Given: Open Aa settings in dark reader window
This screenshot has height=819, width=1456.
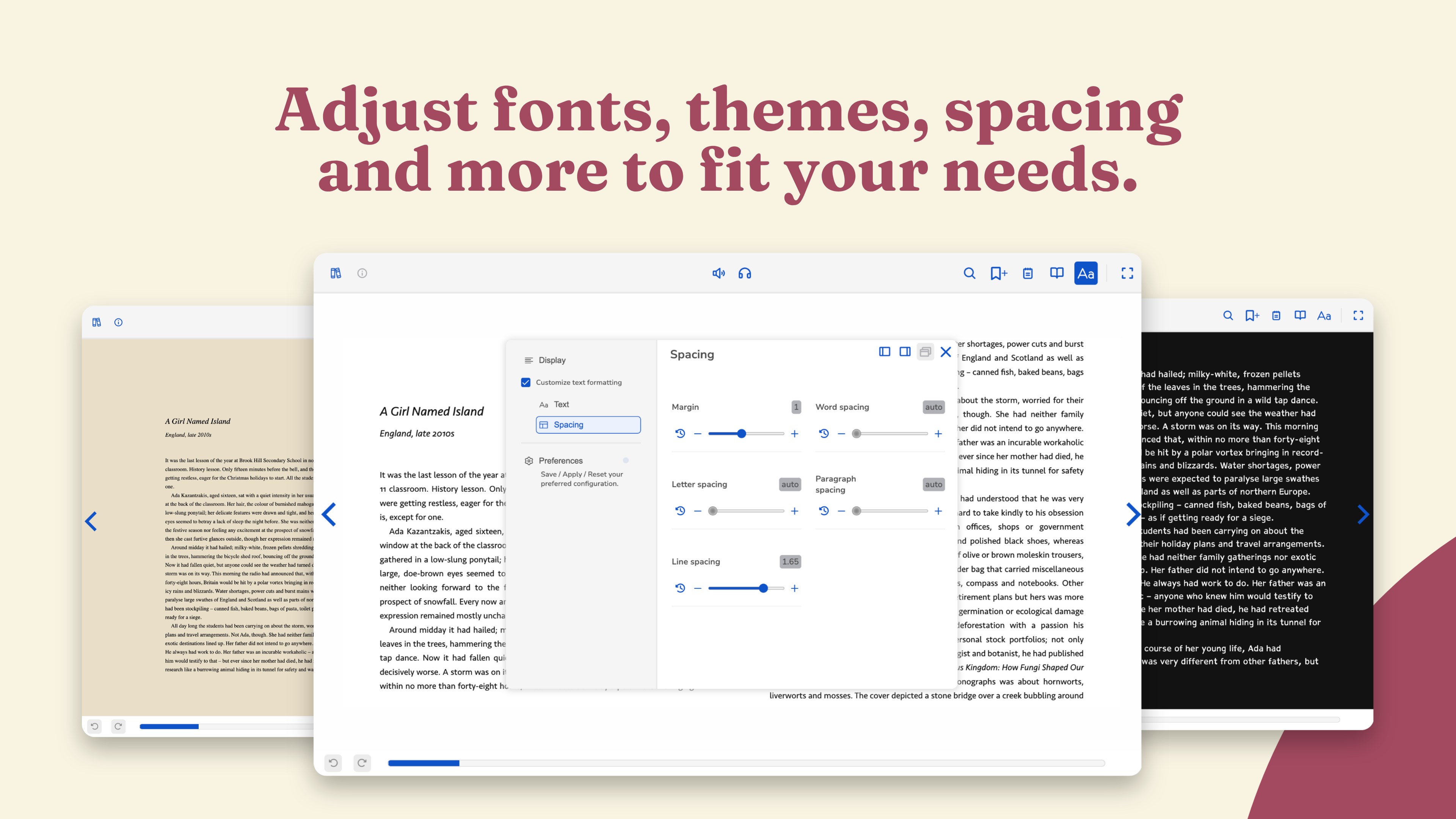Looking at the screenshot, I should coord(1324,316).
